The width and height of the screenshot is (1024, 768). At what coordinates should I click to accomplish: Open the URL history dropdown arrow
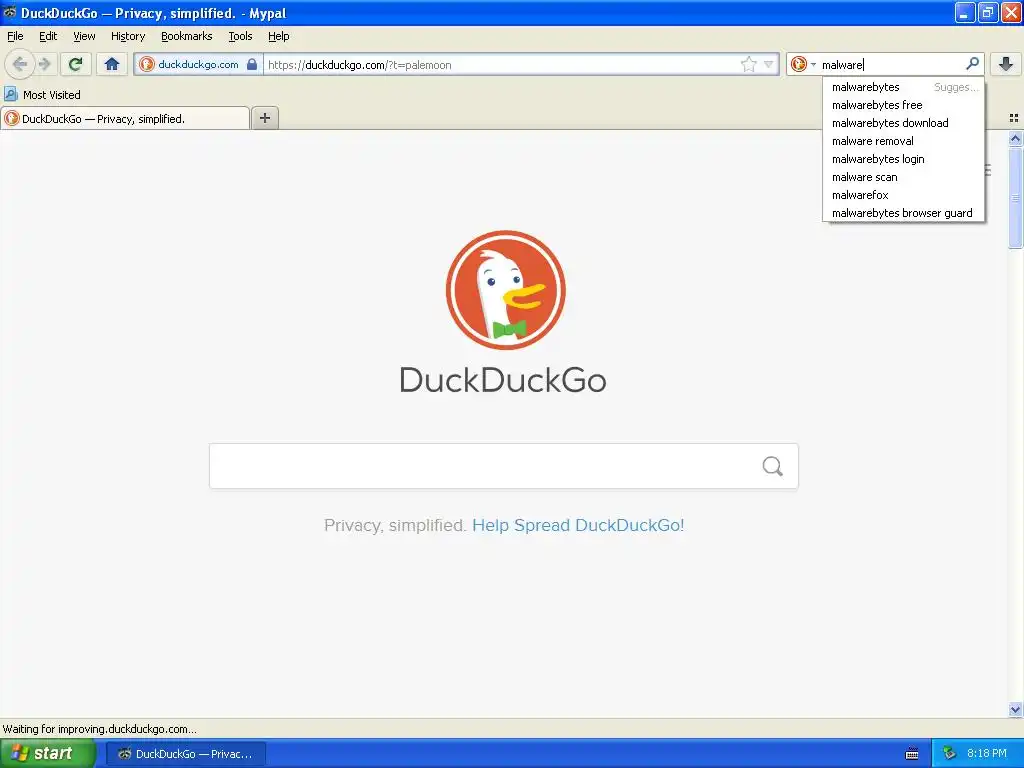(769, 64)
